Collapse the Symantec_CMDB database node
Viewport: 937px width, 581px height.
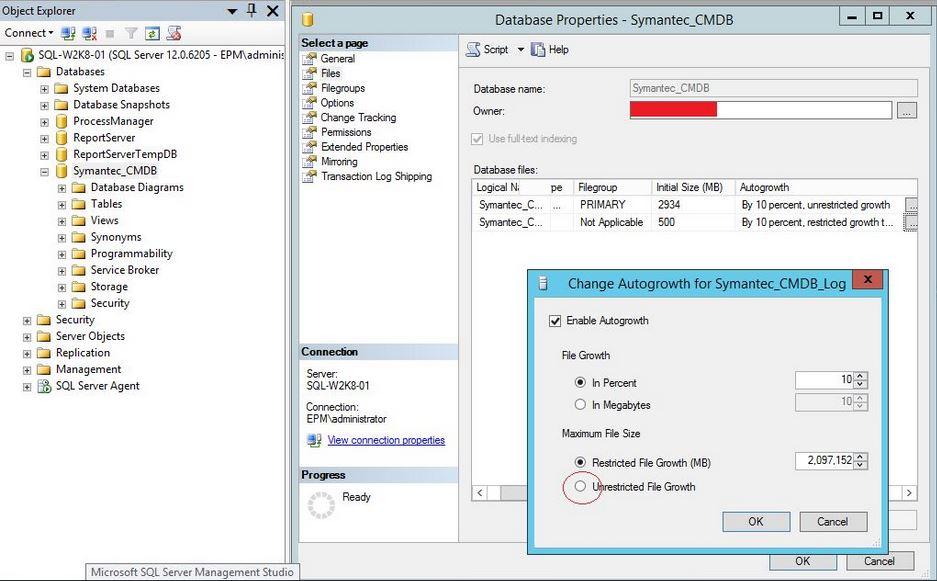click(44, 172)
